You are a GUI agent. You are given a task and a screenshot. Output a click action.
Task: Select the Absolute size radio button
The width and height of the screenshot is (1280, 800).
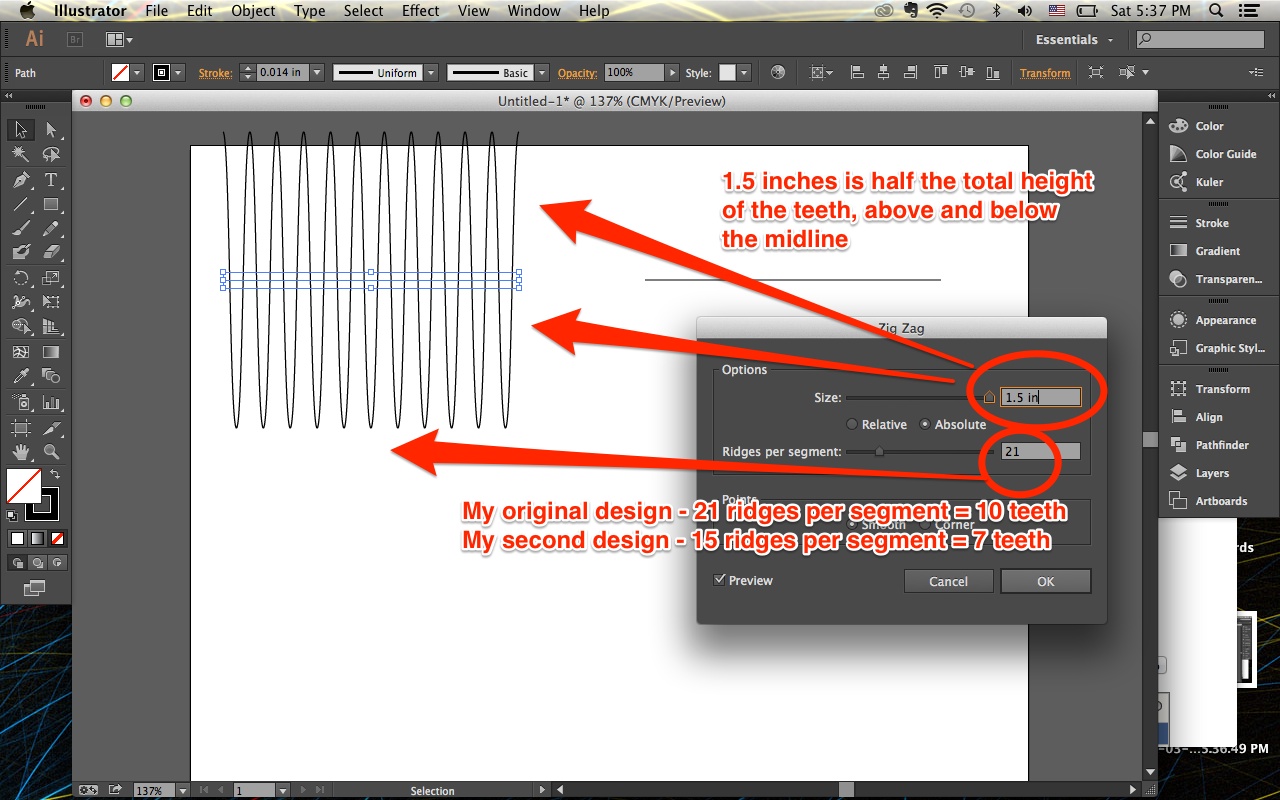925,424
